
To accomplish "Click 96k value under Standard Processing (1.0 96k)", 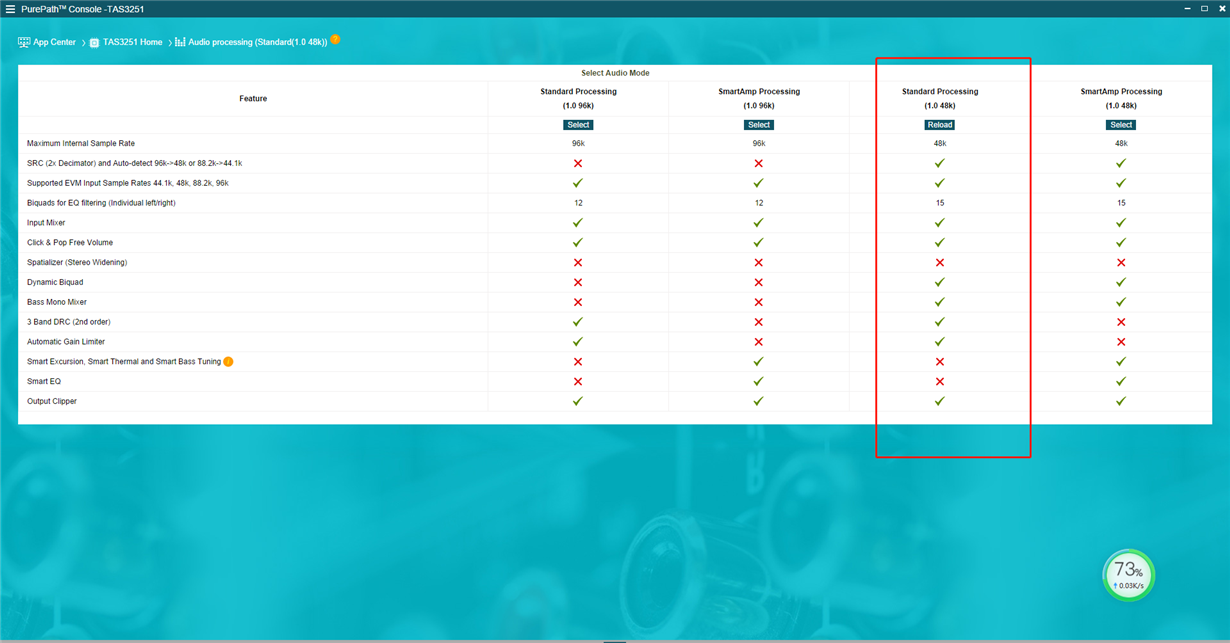I will [578, 143].
